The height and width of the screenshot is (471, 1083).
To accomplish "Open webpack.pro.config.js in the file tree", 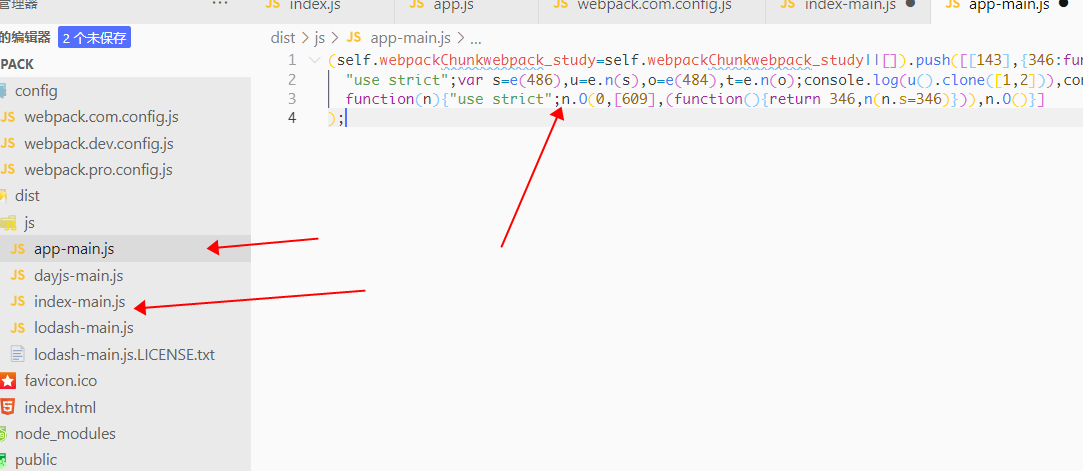I will (x=125, y=170).
